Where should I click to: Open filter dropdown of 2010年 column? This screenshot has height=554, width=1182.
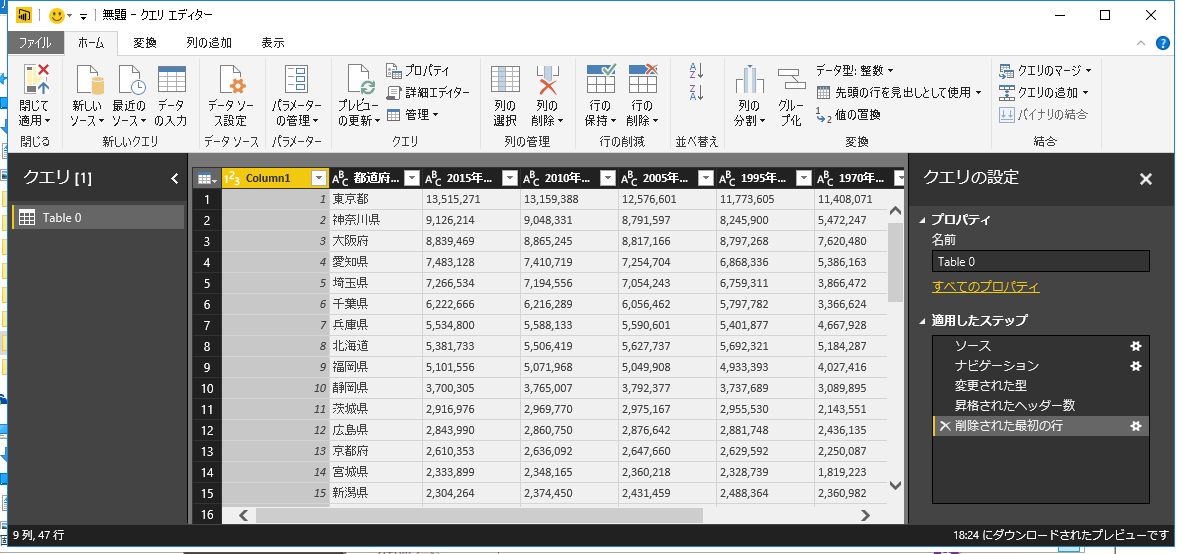608,179
